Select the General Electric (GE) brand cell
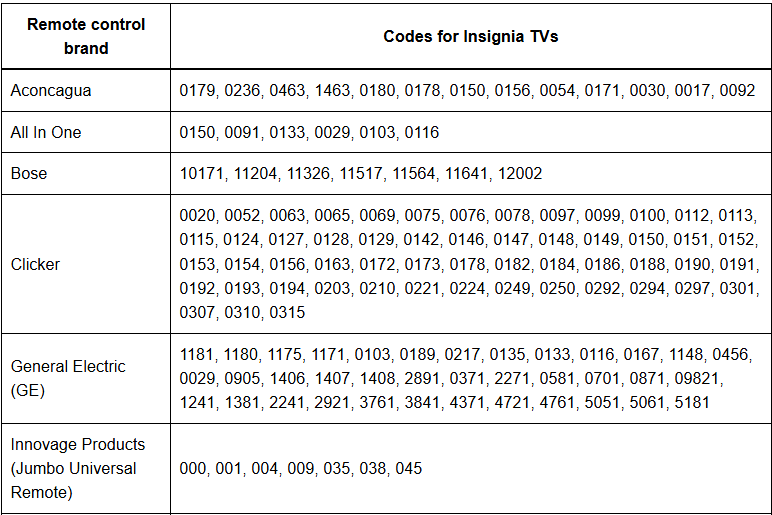This screenshot has height=515, width=772. point(68,378)
